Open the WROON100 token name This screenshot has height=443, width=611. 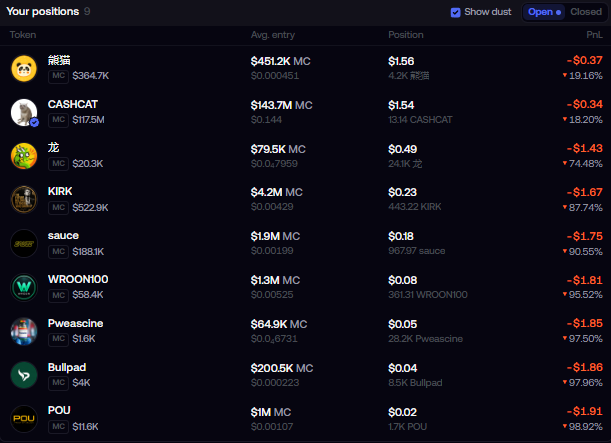[78, 279]
